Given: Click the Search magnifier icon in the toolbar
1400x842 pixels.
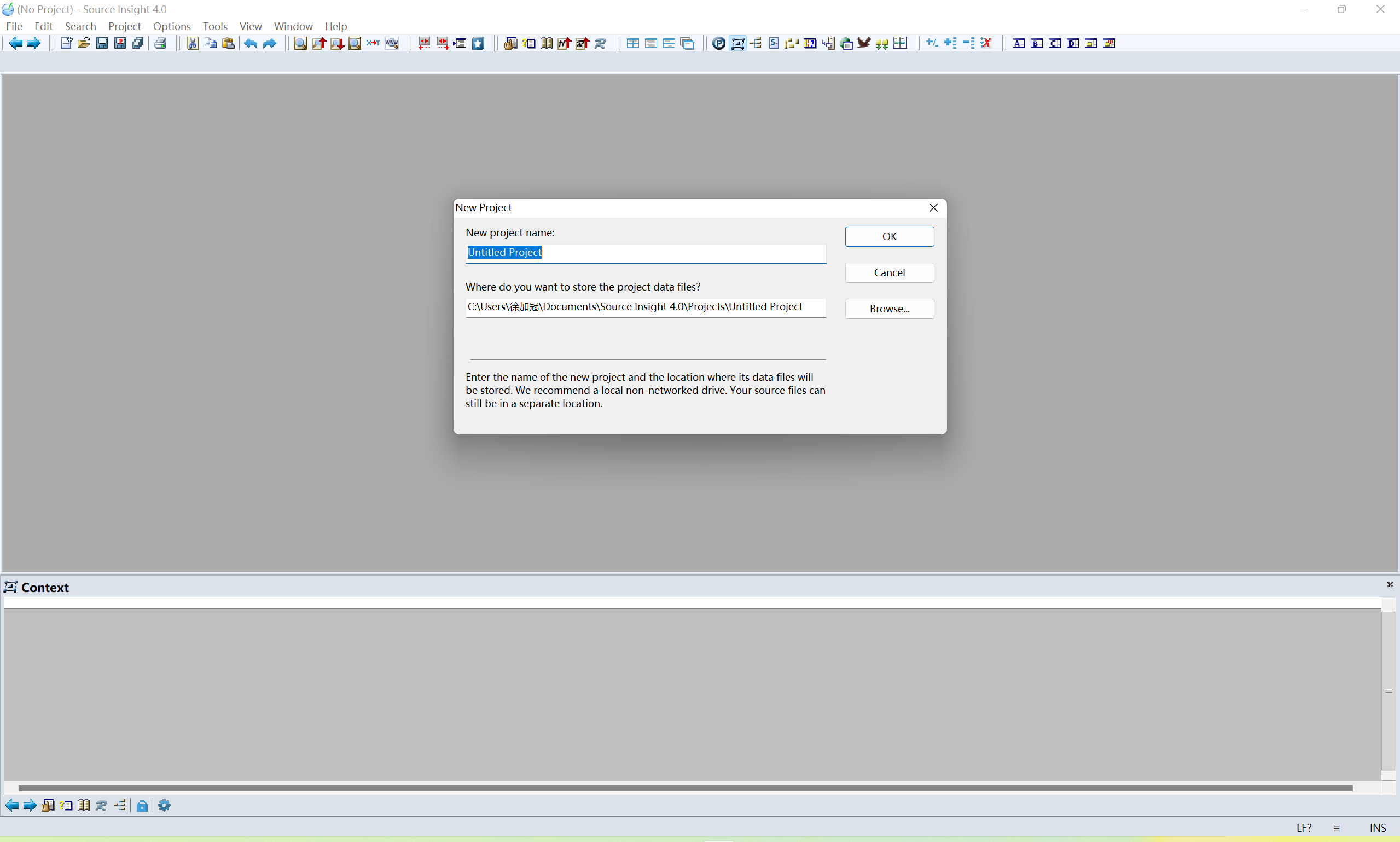Looking at the screenshot, I should point(301,43).
